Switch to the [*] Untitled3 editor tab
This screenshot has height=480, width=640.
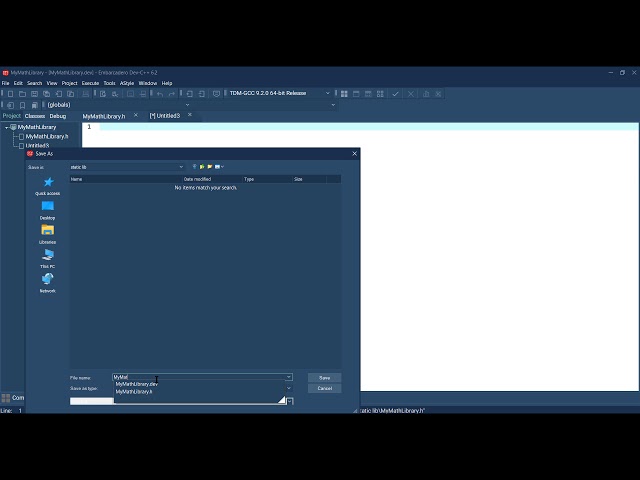[165, 116]
